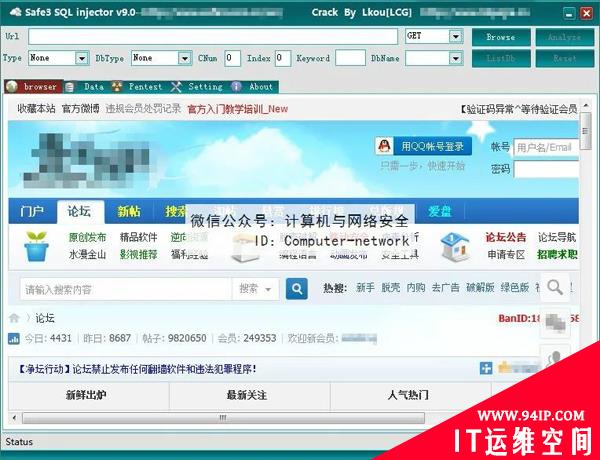Viewport: 600px width, 460px height.
Task: Click hot search term 去广告
Action: point(445,288)
